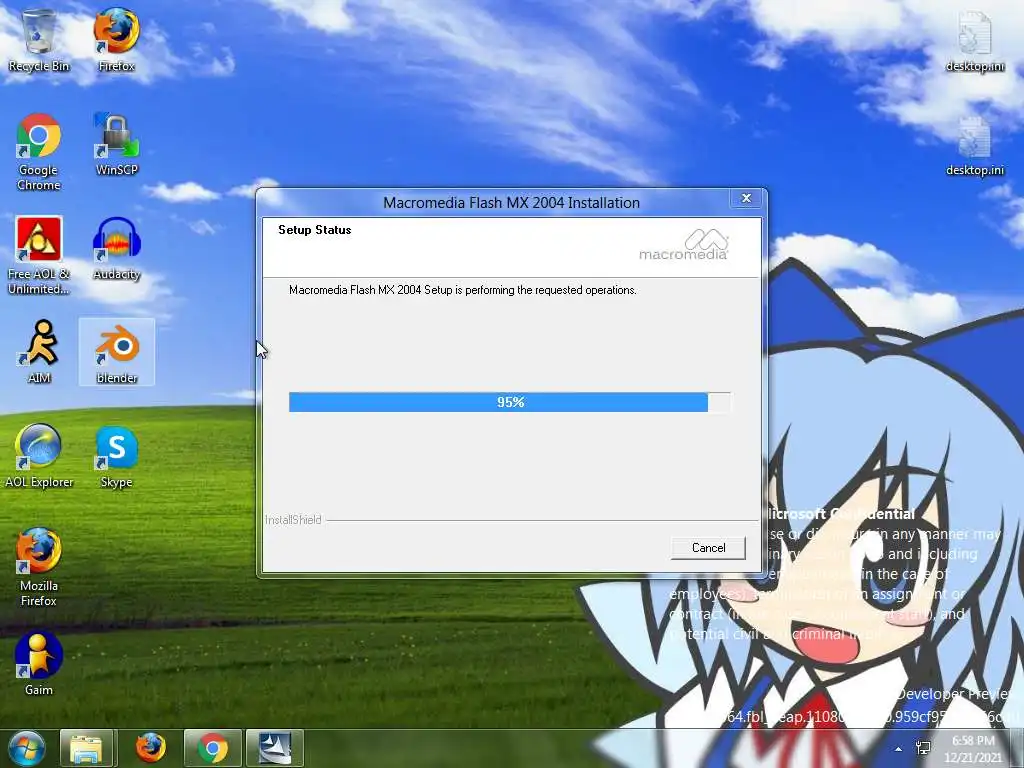The width and height of the screenshot is (1024, 768).
Task: Select the Free AOL & Unlimited icon
Action: pyautogui.click(x=39, y=255)
